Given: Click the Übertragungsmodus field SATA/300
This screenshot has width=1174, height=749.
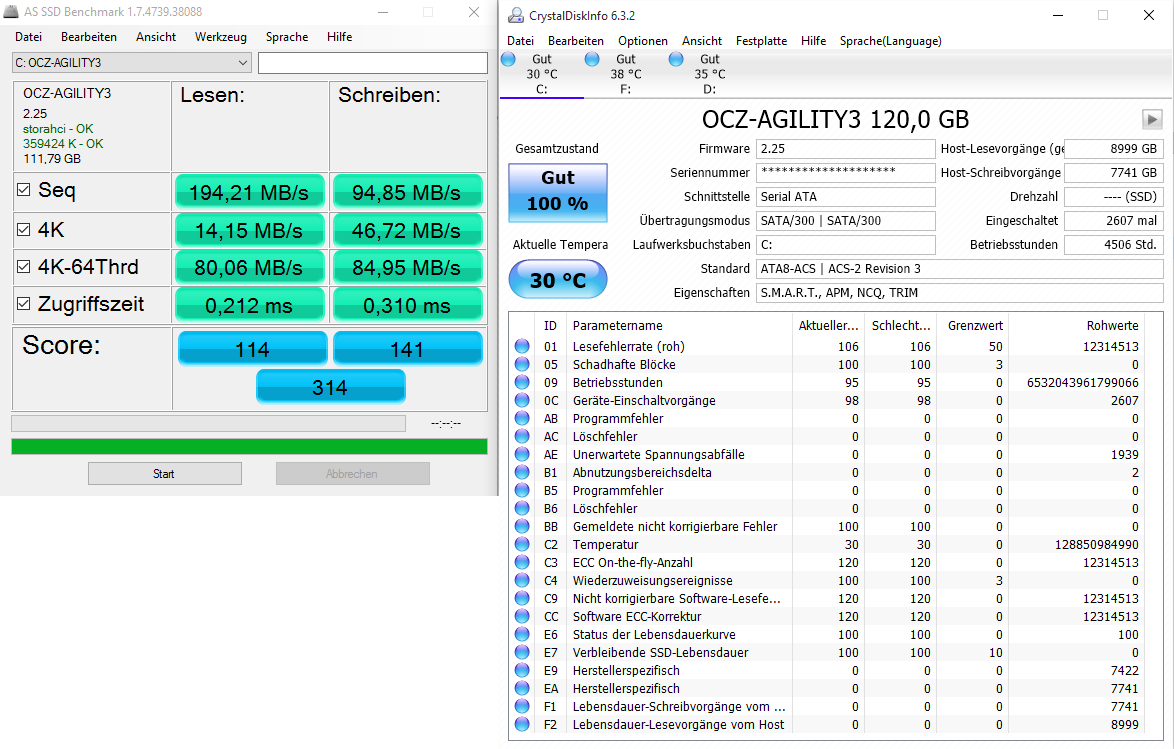Looking at the screenshot, I should pyautogui.click(x=845, y=221).
